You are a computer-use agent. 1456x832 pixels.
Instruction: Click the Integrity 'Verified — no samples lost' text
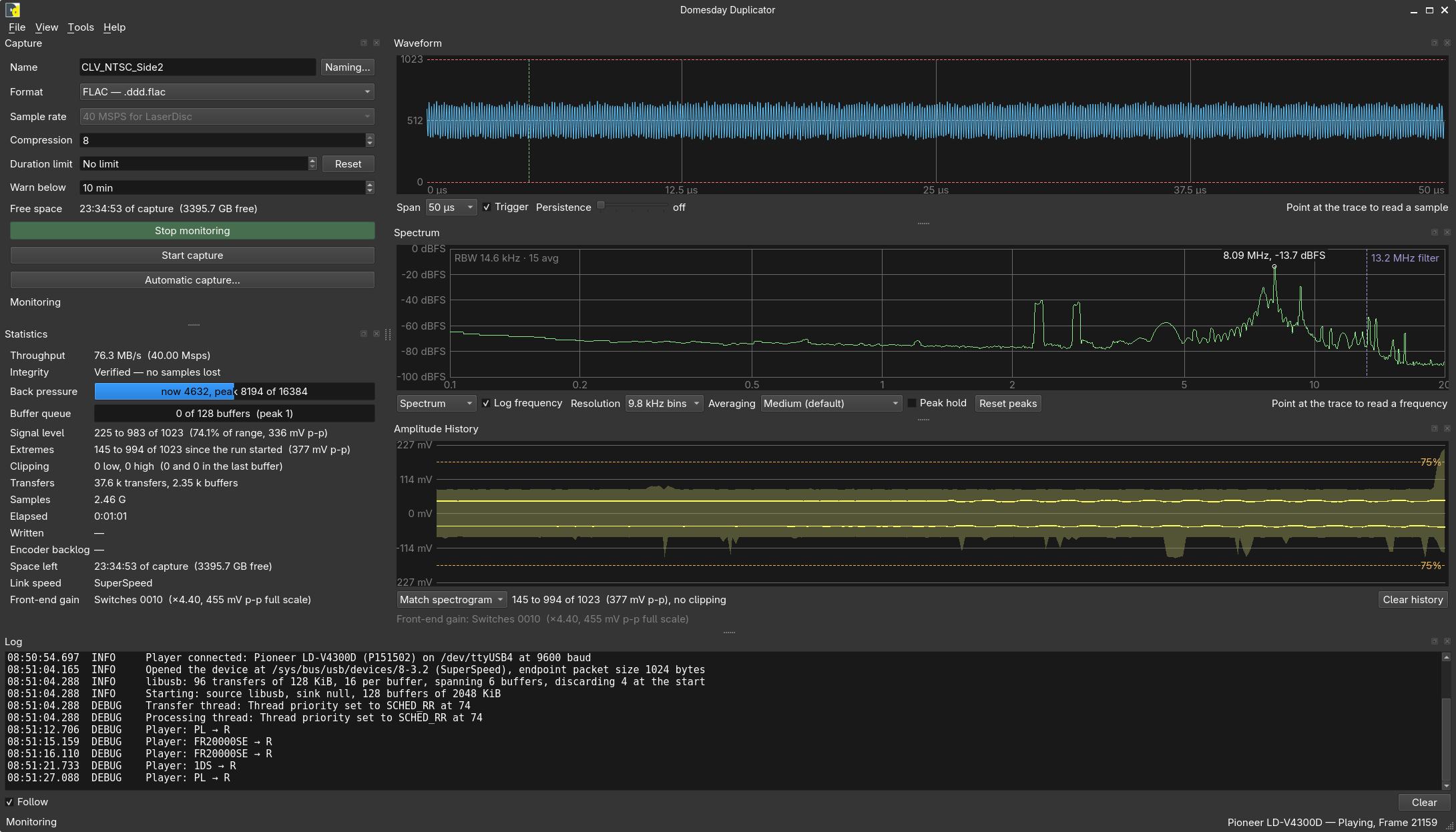point(157,372)
